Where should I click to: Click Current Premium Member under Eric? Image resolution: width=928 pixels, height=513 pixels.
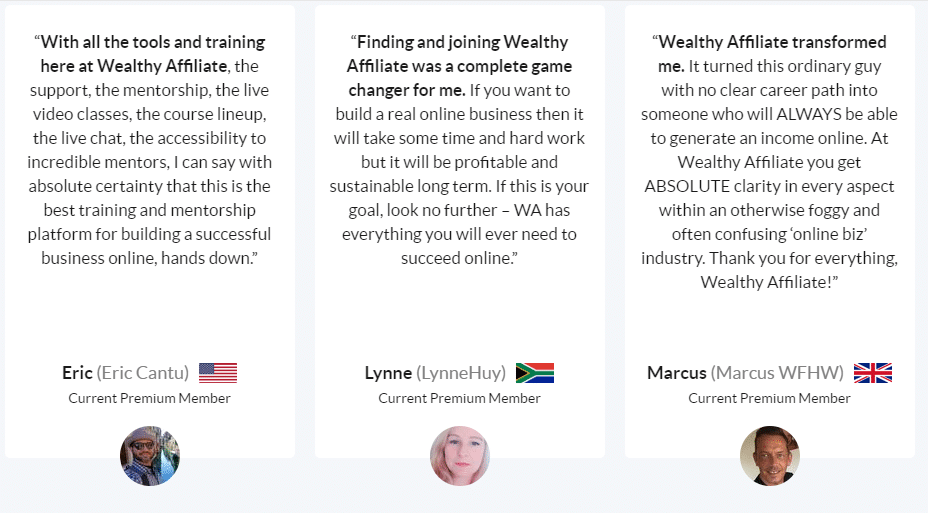point(149,398)
